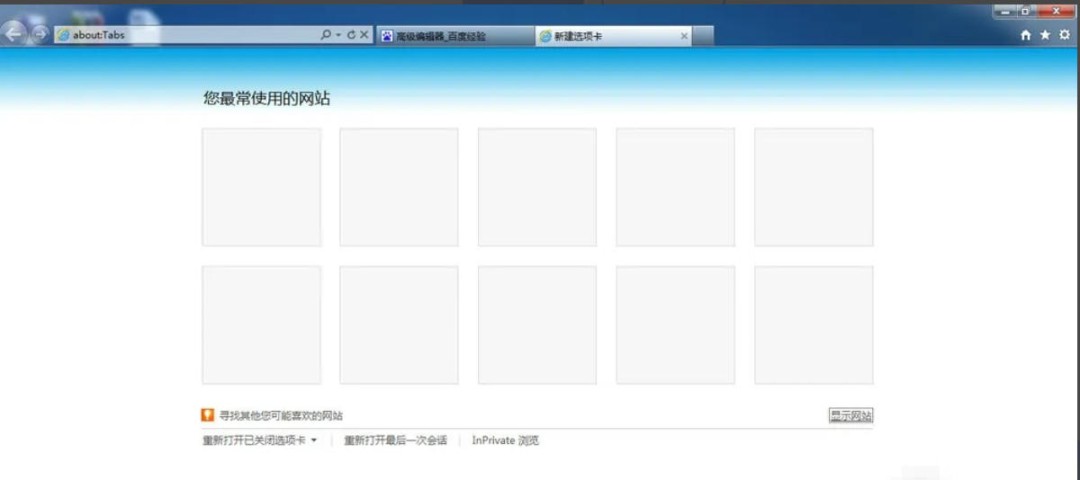Click the 显示网站 button
The width and height of the screenshot is (1080, 480).
click(x=850, y=415)
